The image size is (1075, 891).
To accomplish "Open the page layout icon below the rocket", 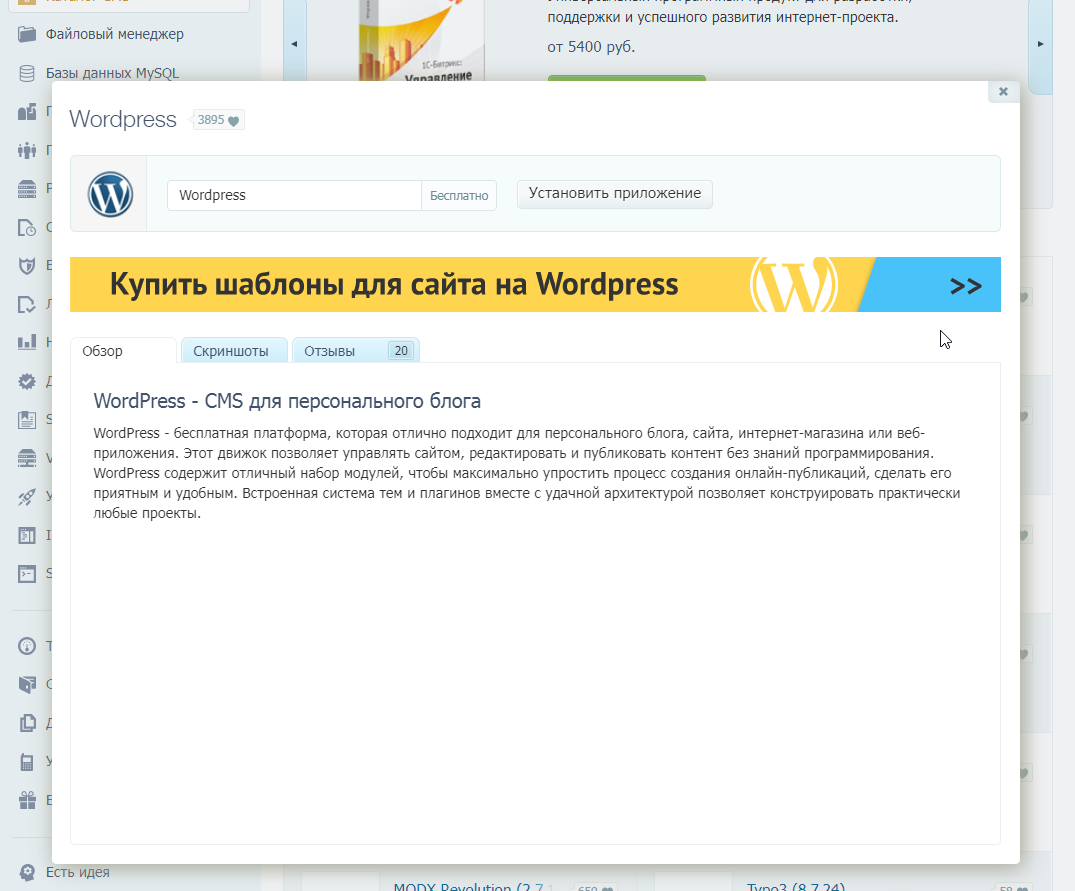I will (x=27, y=535).
